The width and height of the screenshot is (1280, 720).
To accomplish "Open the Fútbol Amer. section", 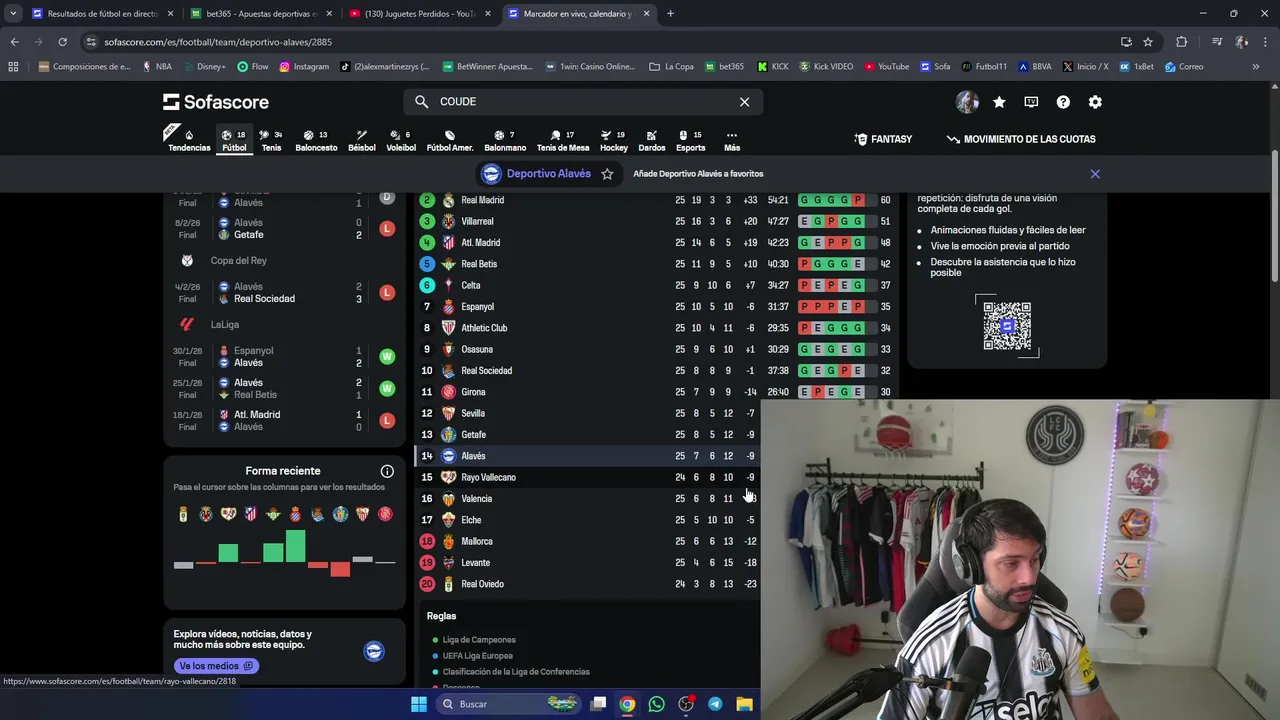I will [x=450, y=140].
